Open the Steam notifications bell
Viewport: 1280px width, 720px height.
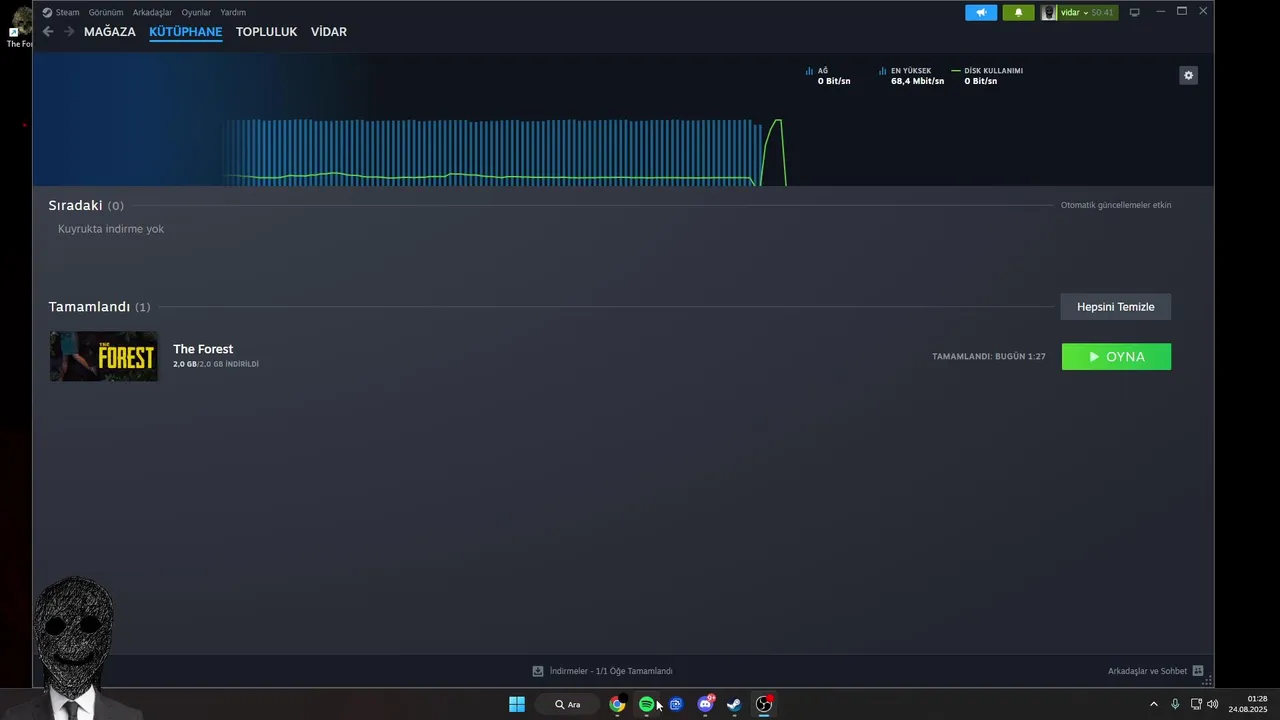(1018, 12)
